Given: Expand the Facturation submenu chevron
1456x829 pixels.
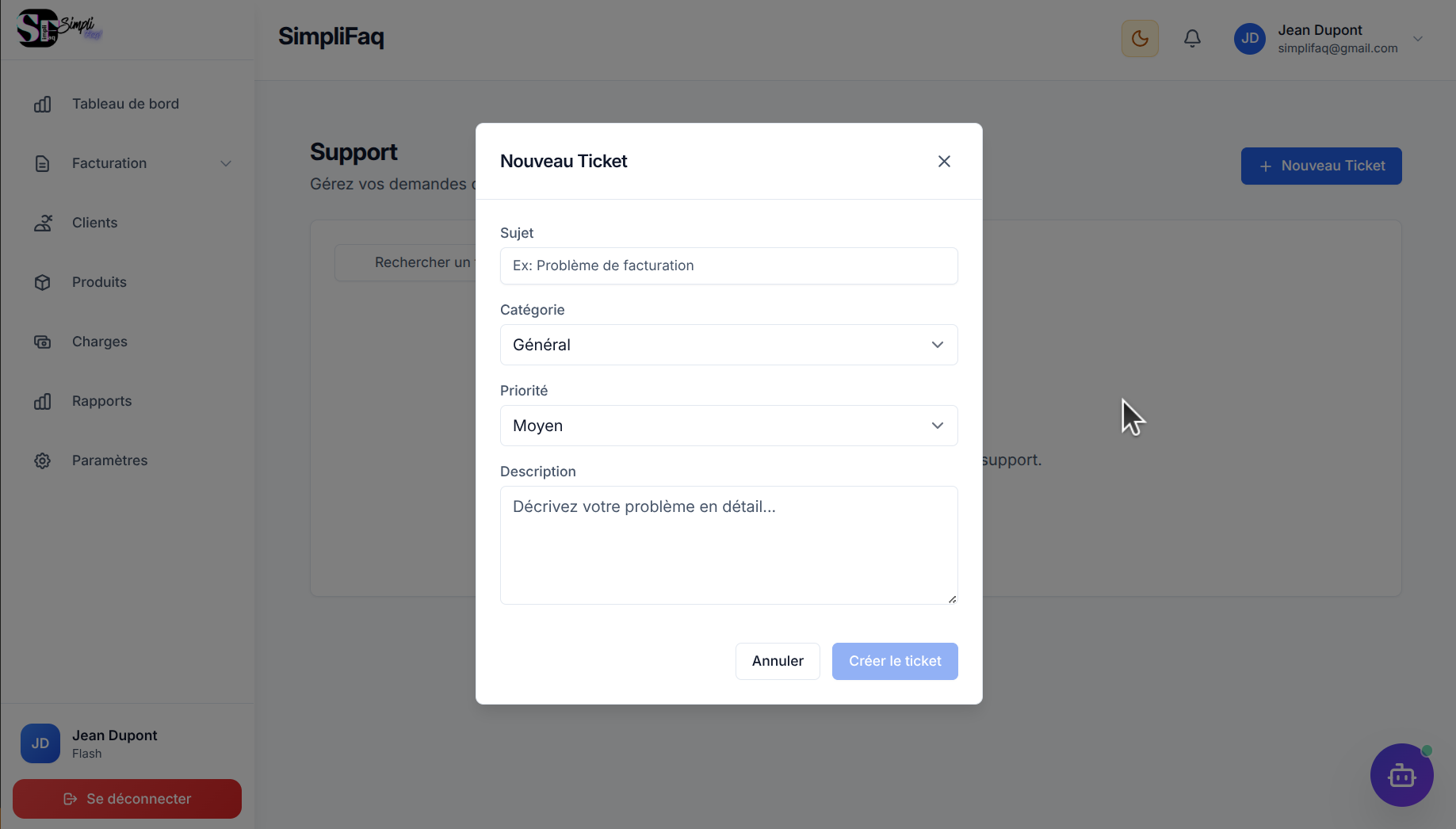Looking at the screenshot, I should (x=226, y=163).
